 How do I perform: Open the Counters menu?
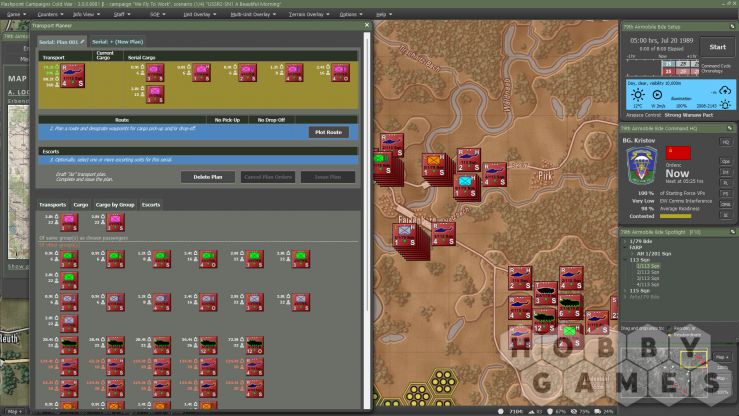[50, 14]
